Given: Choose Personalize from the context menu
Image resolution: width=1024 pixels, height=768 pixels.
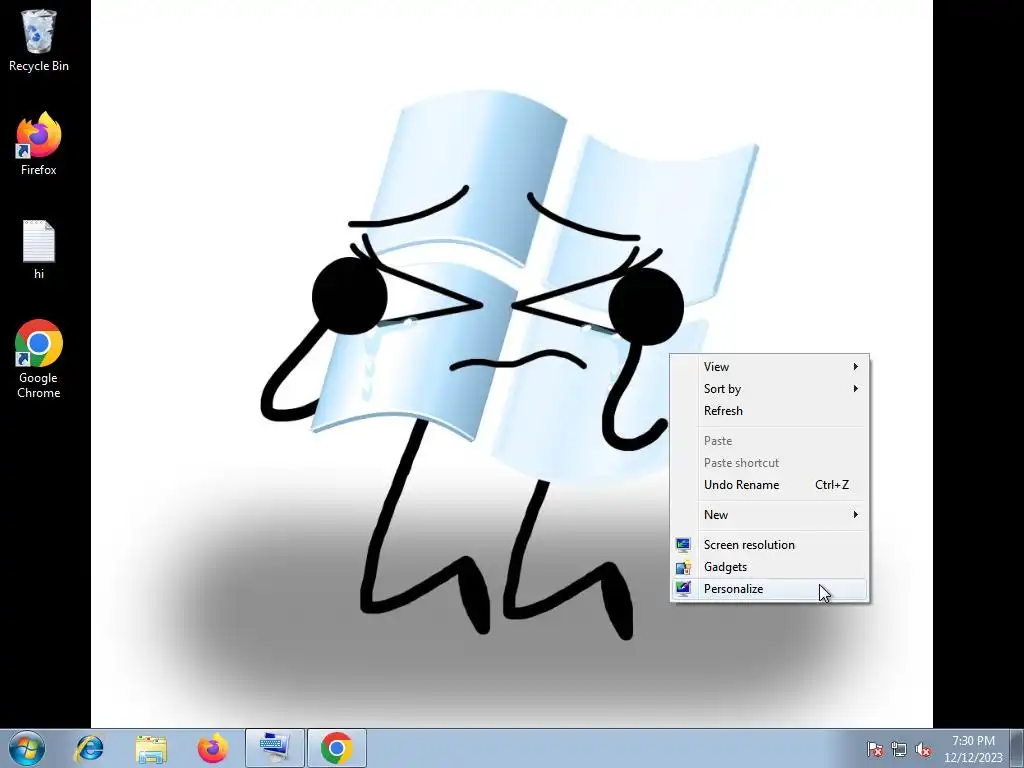Looking at the screenshot, I should (x=770, y=589).
